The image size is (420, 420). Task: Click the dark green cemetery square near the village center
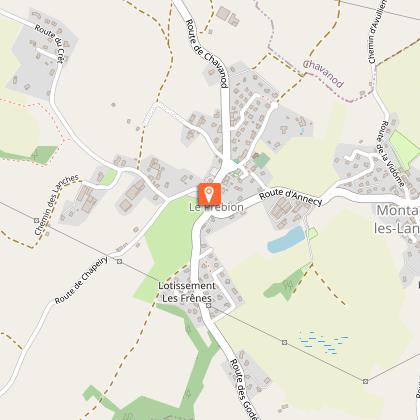coord(262,160)
